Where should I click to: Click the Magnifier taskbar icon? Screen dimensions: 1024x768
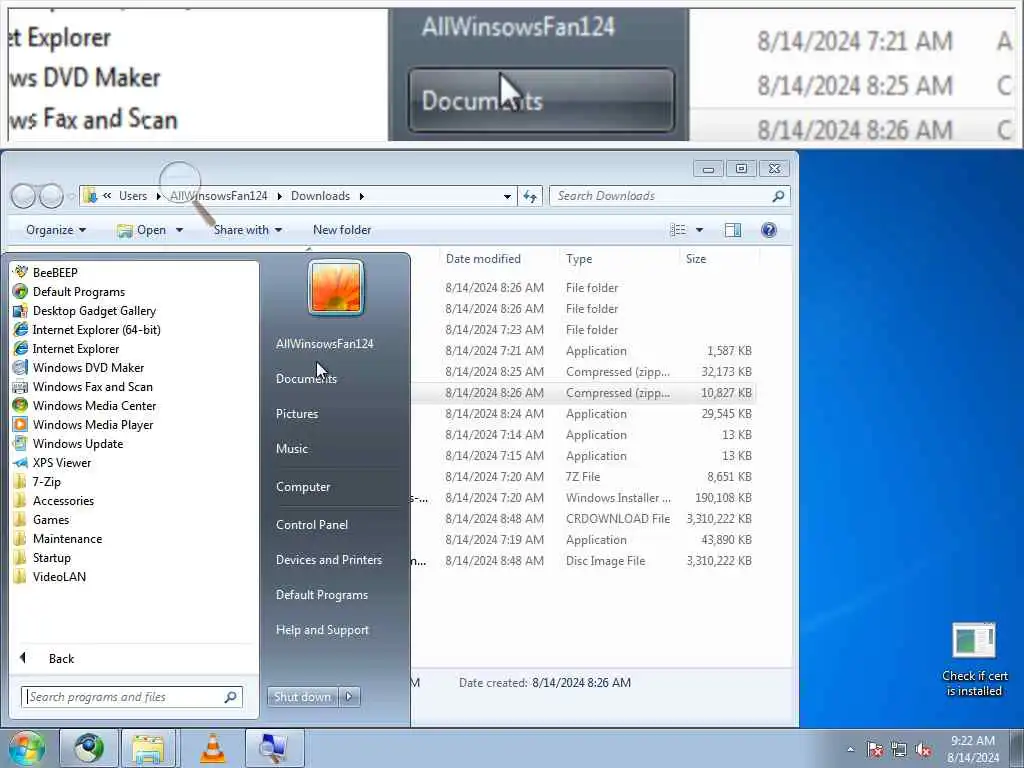[x=274, y=748]
